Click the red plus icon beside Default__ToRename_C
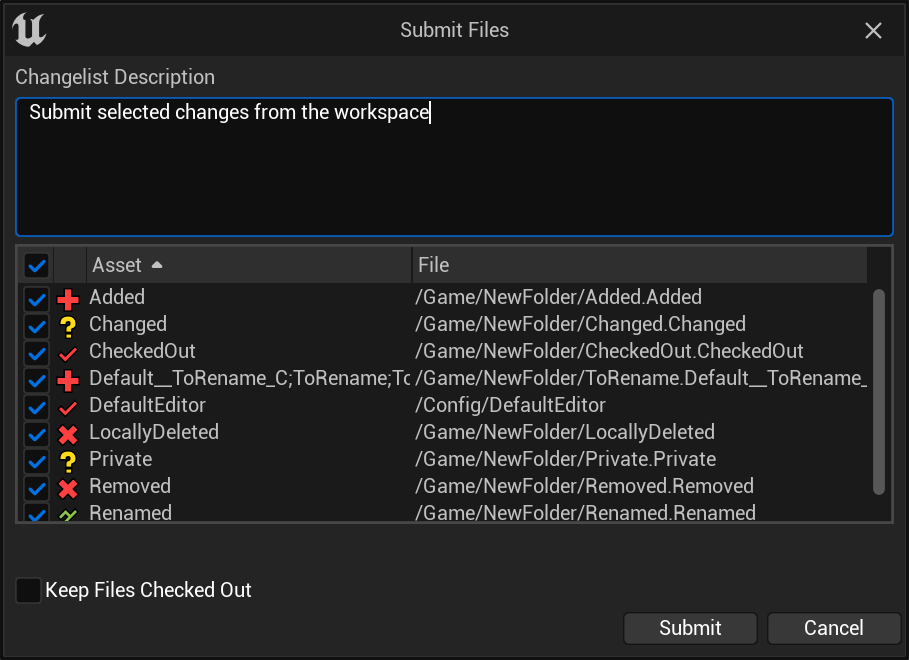The image size is (909, 660). [x=68, y=380]
